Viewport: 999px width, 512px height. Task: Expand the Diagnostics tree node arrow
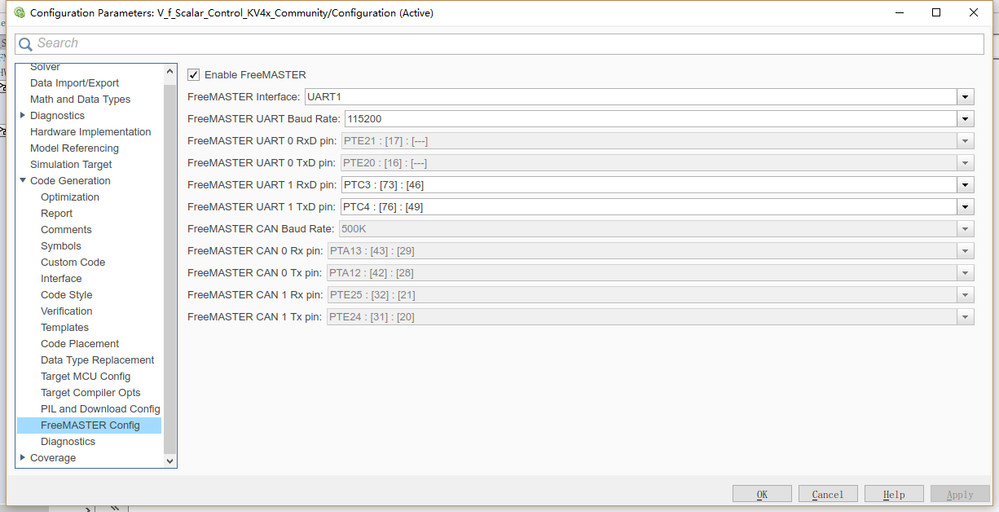23,115
